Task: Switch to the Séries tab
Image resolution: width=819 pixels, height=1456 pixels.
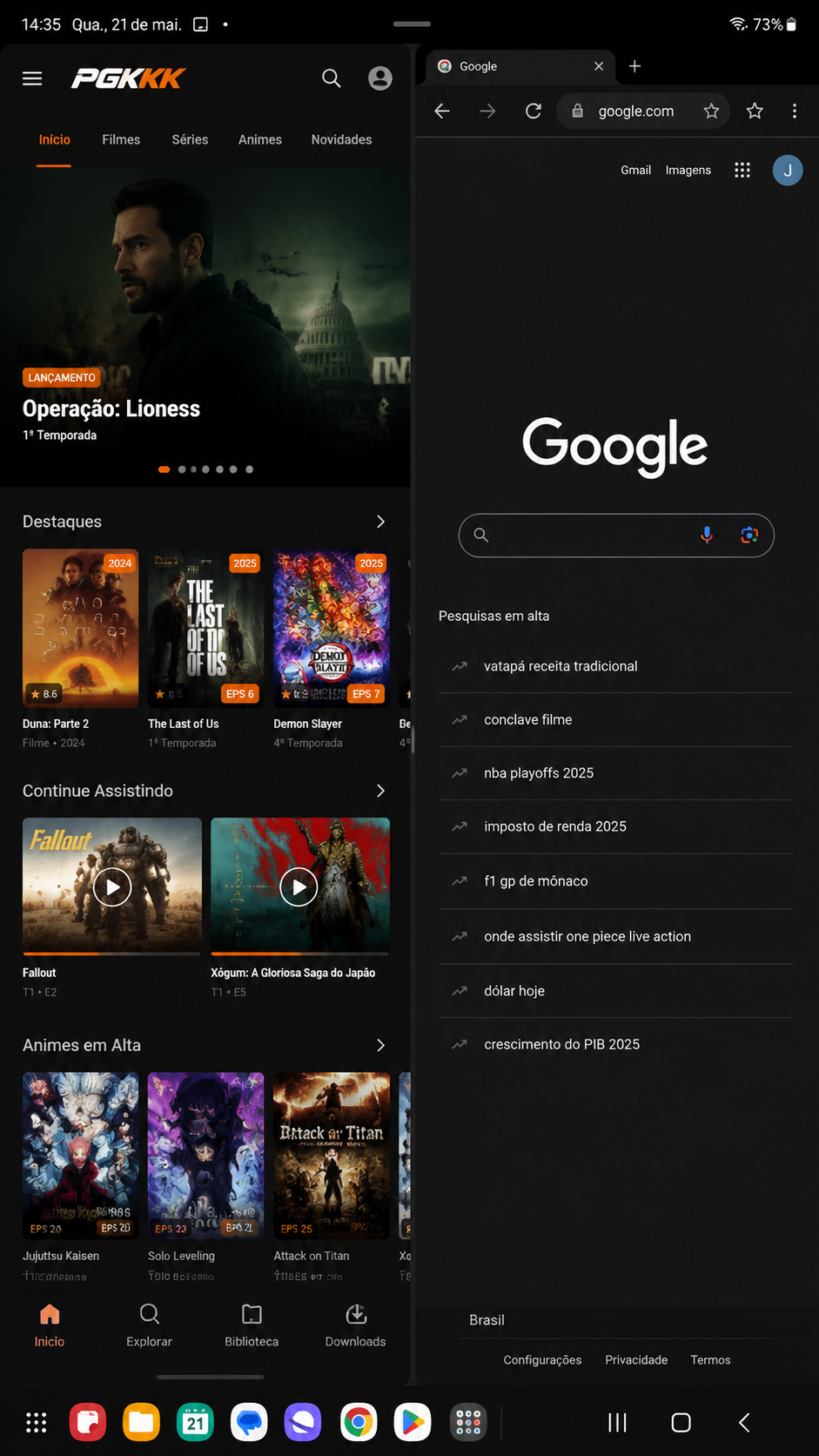Action: 190,139
